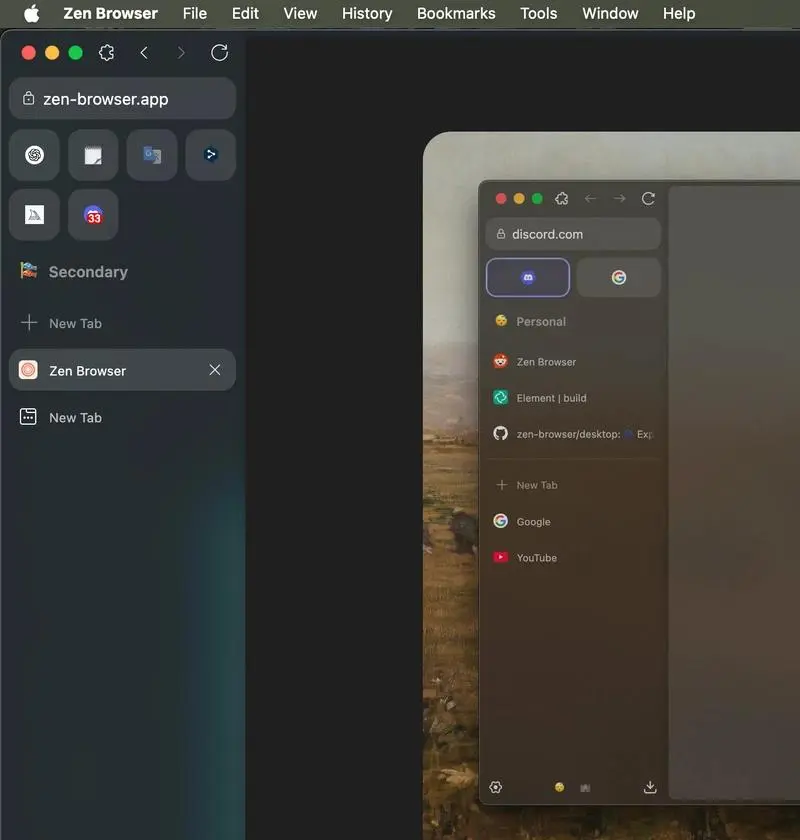The height and width of the screenshot is (840, 800).
Task: Go forward using the forward arrow
Action: [x=181, y=52]
